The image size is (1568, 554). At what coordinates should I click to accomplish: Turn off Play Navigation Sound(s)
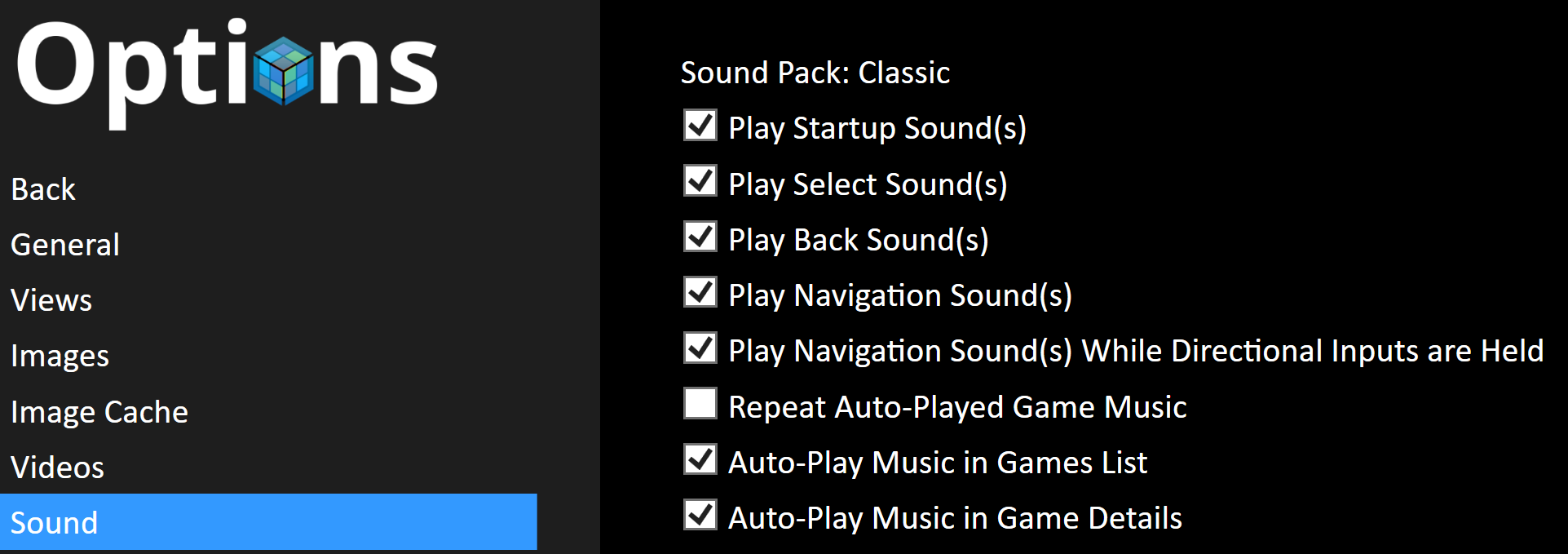tap(700, 292)
